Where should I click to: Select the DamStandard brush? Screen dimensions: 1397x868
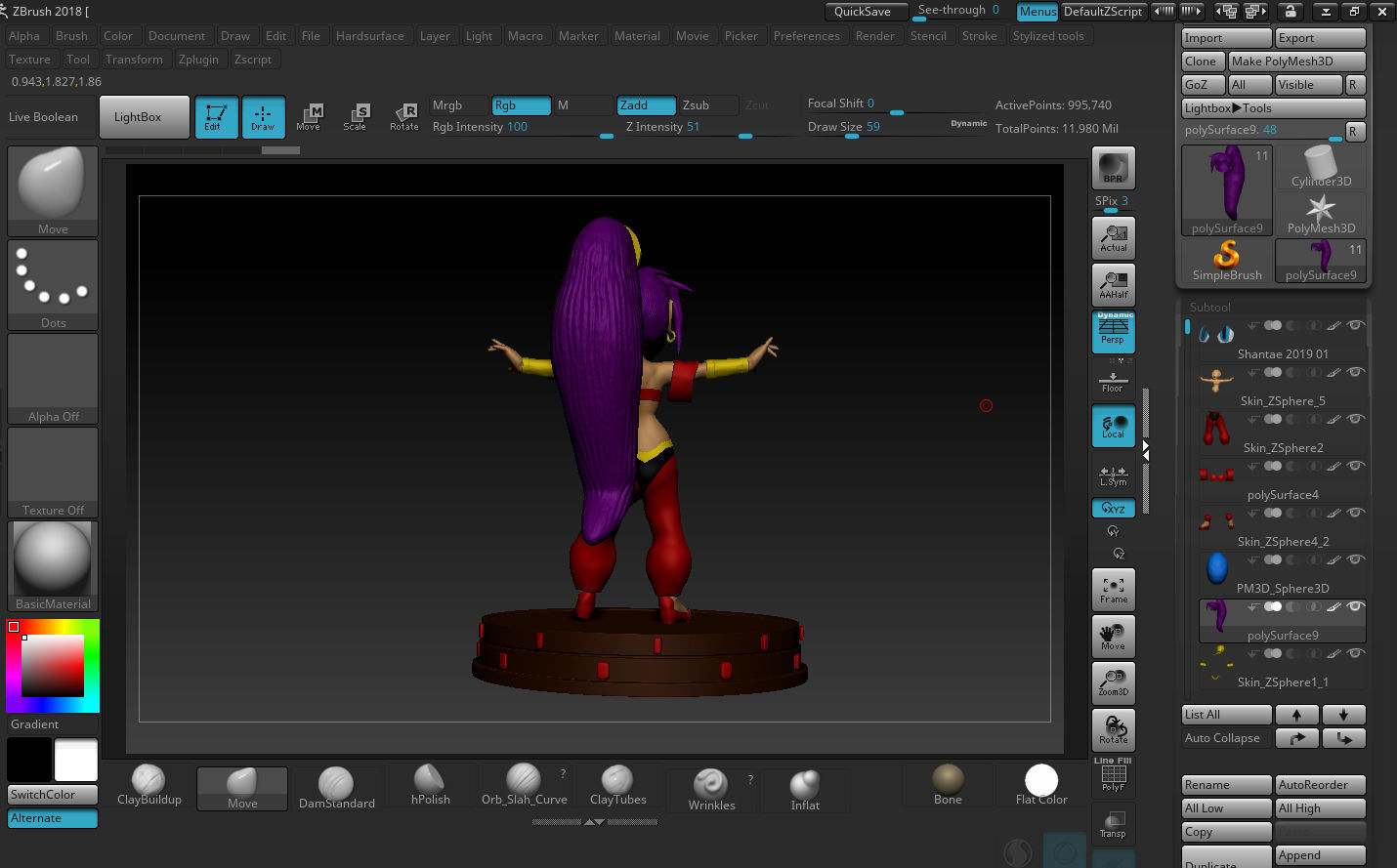(336, 787)
